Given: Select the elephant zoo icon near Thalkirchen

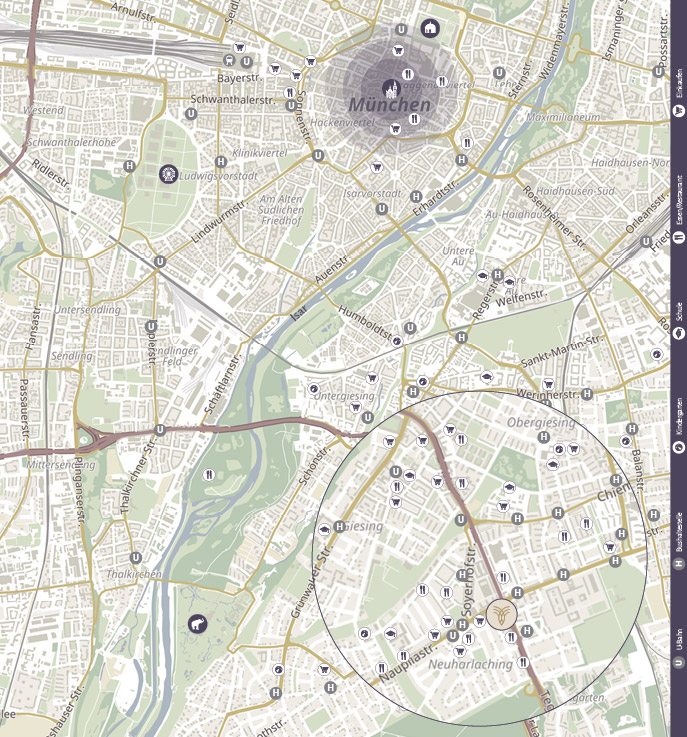Looking at the screenshot, I should pyautogui.click(x=197, y=625).
